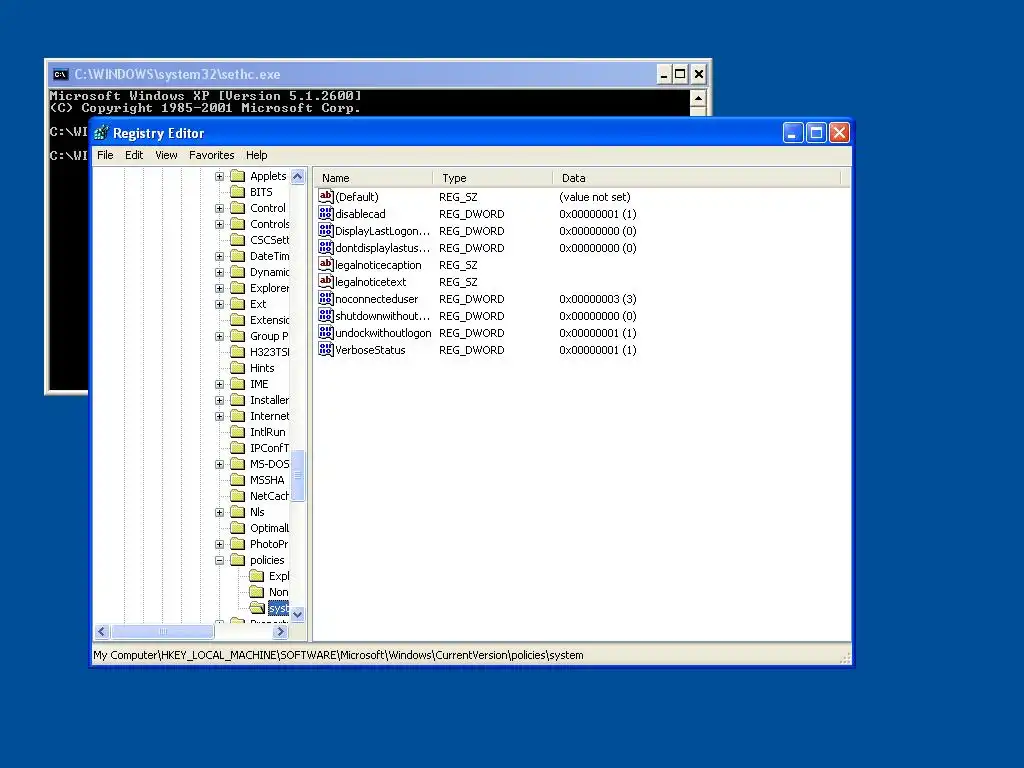
Task: Open the View menu
Action: pyautogui.click(x=166, y=155)
